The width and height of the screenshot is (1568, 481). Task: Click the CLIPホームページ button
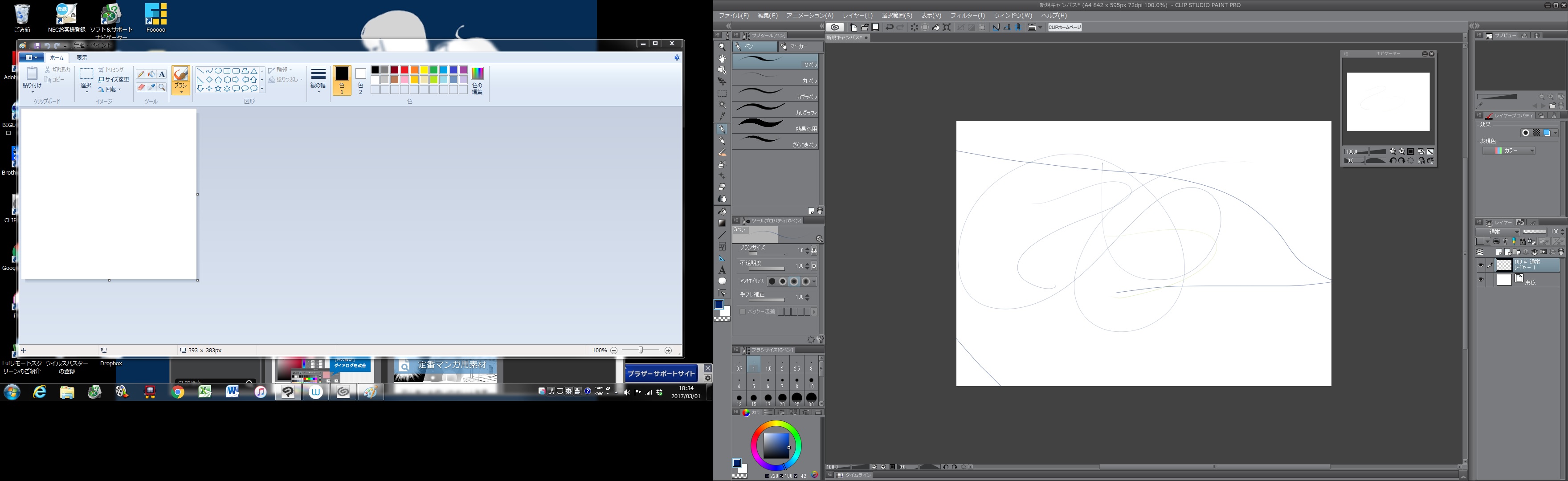[x=1065, y=28]
